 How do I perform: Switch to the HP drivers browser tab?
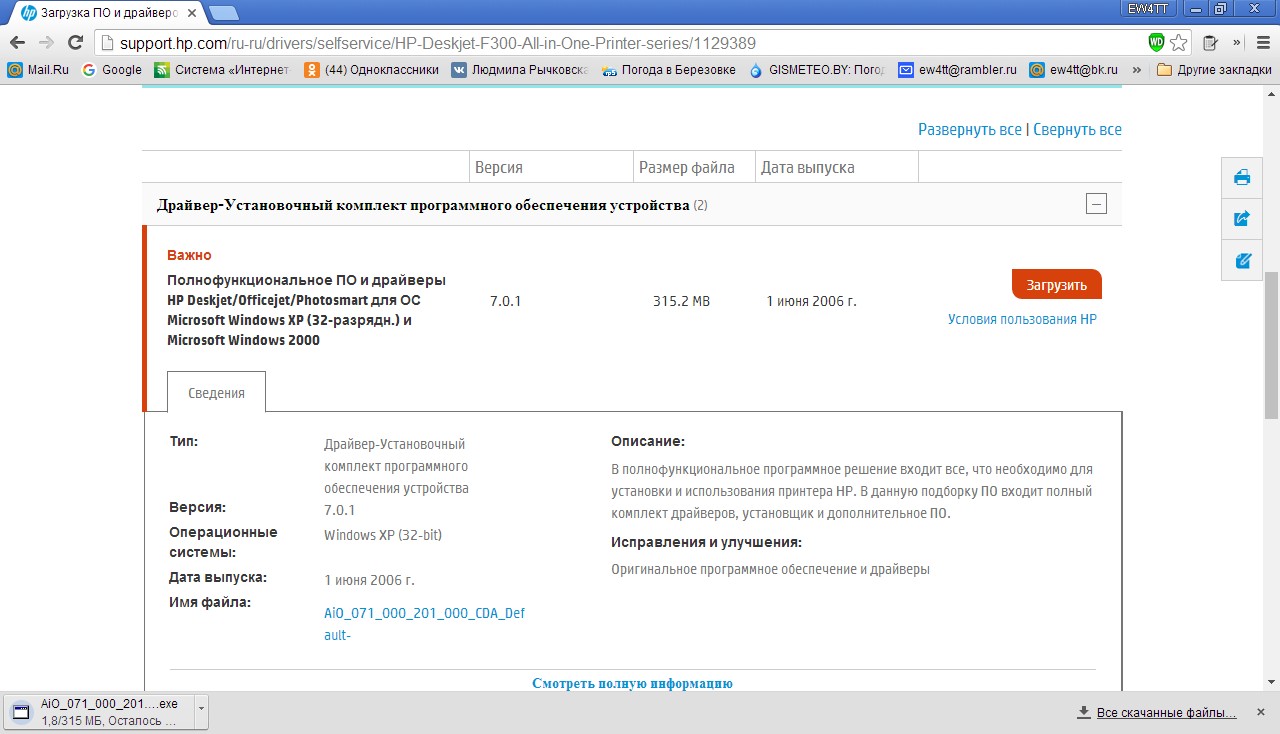108,12
